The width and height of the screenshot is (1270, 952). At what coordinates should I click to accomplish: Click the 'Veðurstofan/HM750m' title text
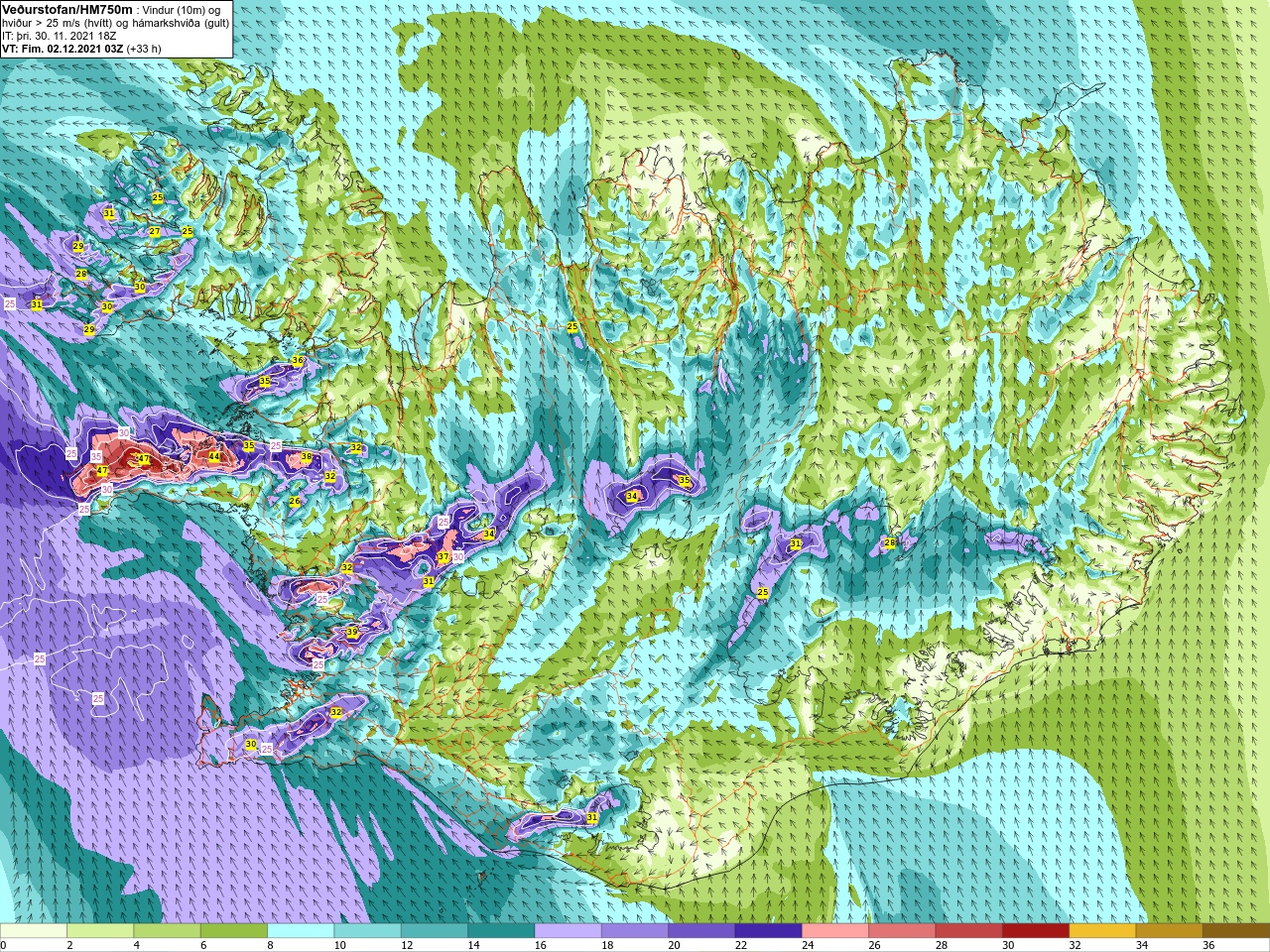(67, 9)
